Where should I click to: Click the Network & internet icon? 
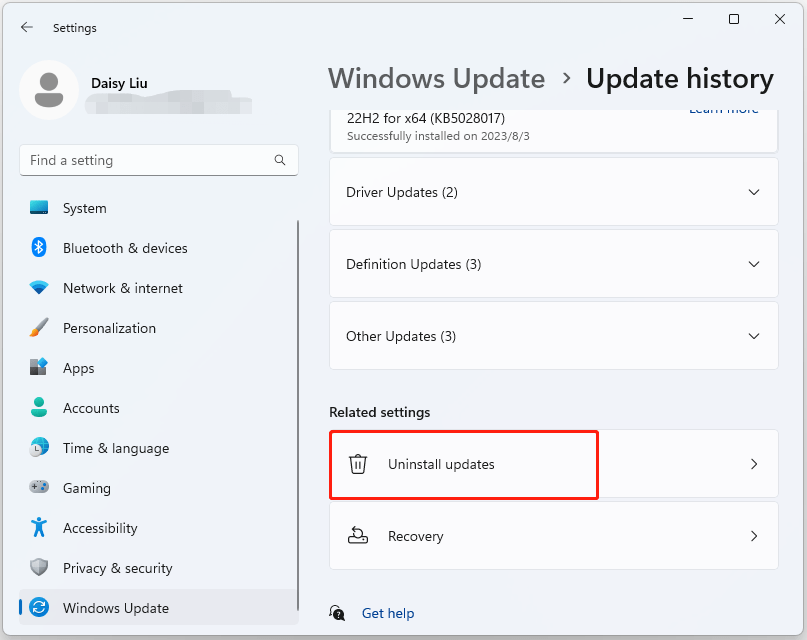[x=38, y=288]
